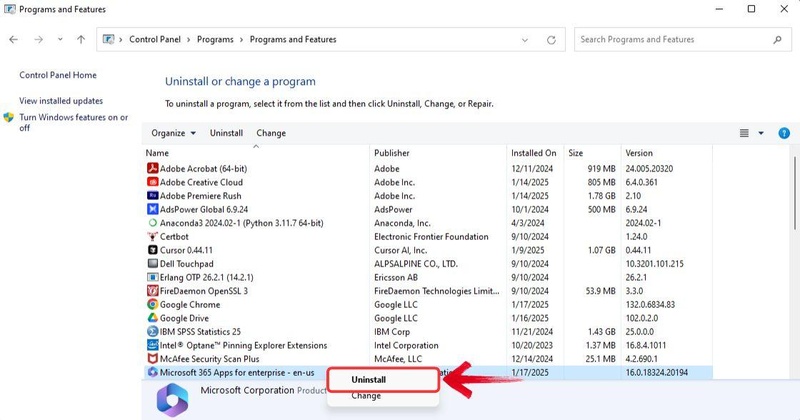Click IBM Corp publisher cell
Image resolution: width=800 pixels, height=420 pixels.
(x=392, y=331)
